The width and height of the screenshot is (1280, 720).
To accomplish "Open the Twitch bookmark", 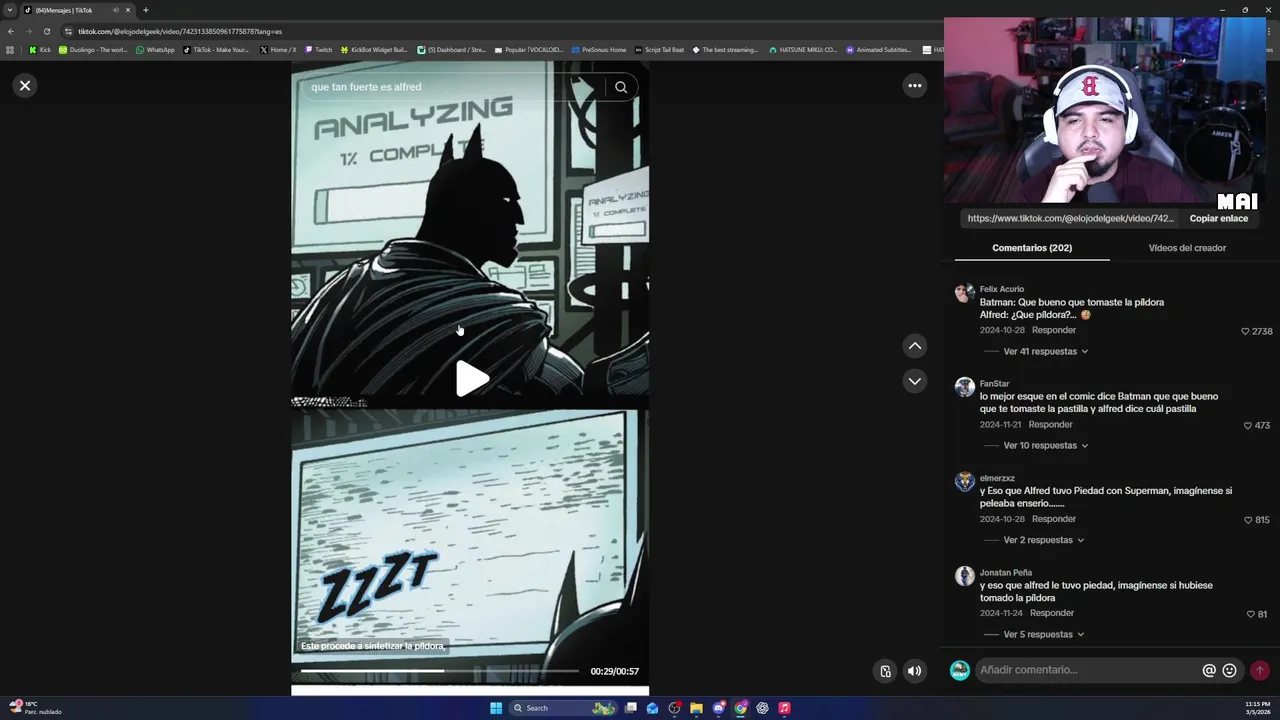I will [318, 49].
